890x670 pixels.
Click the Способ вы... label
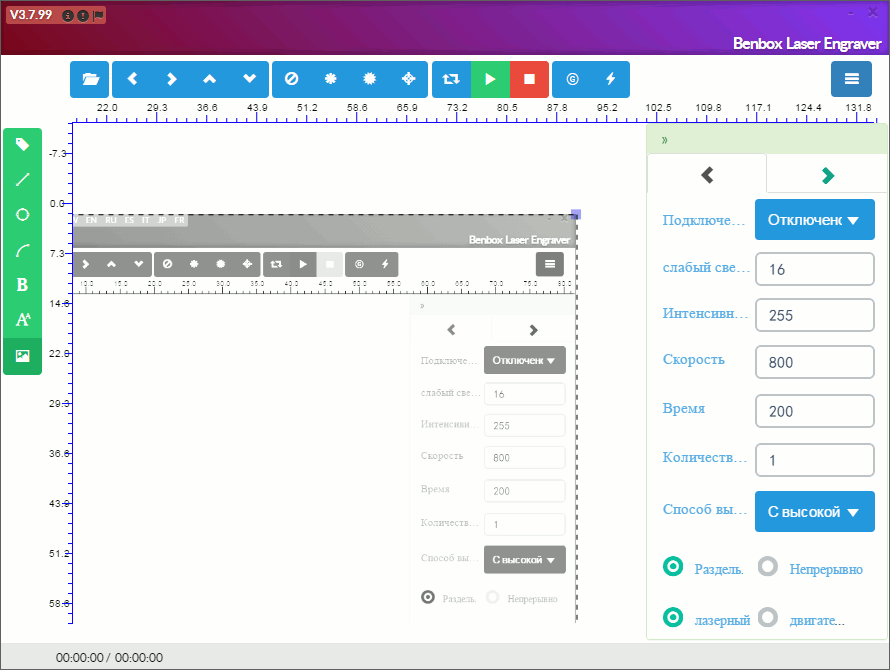click(704, 509)
